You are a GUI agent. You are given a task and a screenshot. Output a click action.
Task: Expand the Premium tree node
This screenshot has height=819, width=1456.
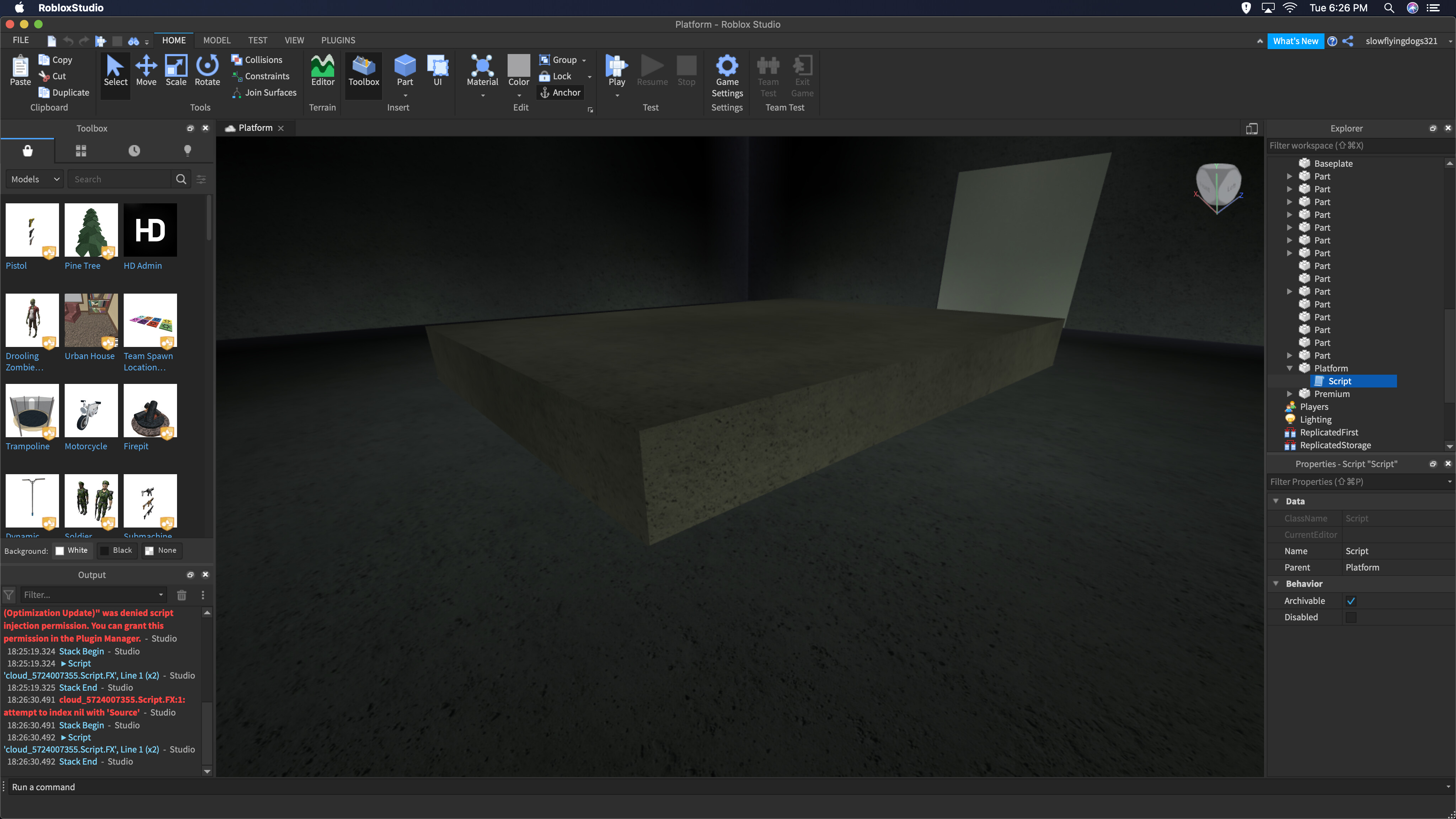[x=1289, y=394]
